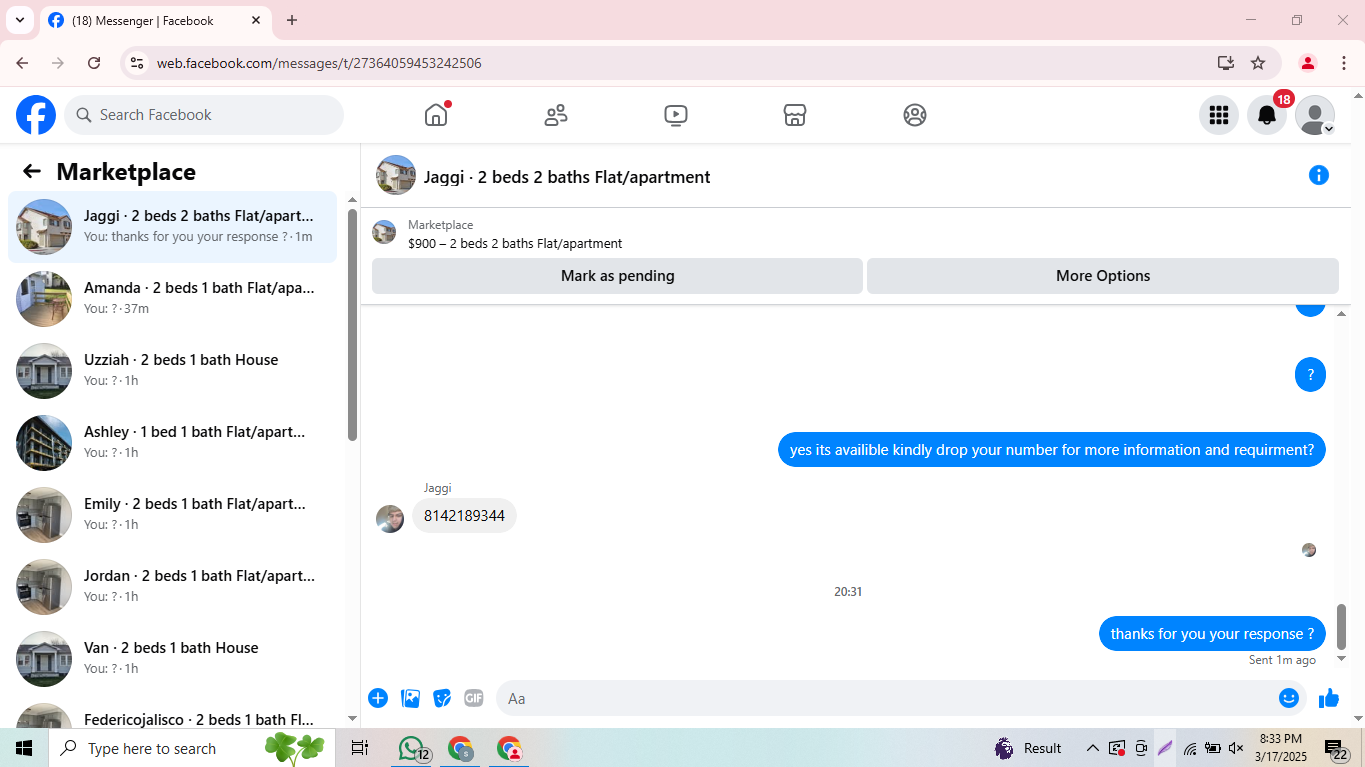Viewport: 1365px width, 767px height.
Task: Click the browser back arrow
Action: 22,63
